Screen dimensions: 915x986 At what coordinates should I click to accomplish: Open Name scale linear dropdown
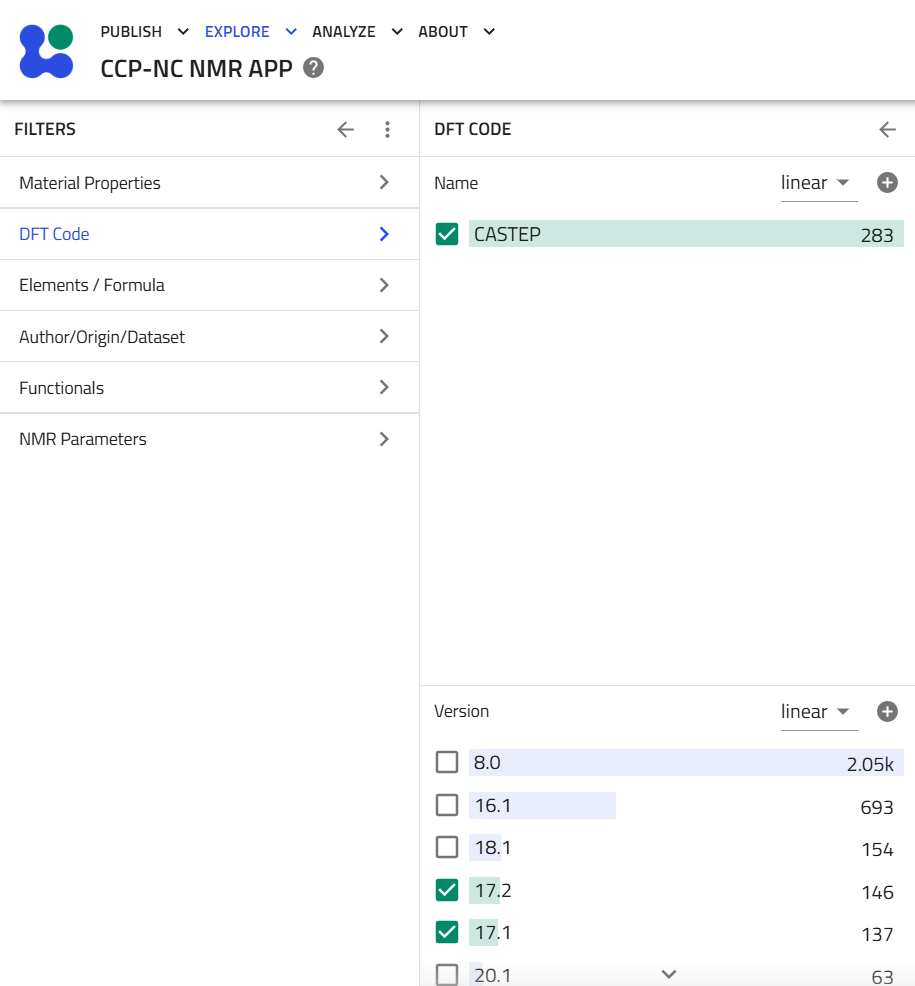coord(819,183)
